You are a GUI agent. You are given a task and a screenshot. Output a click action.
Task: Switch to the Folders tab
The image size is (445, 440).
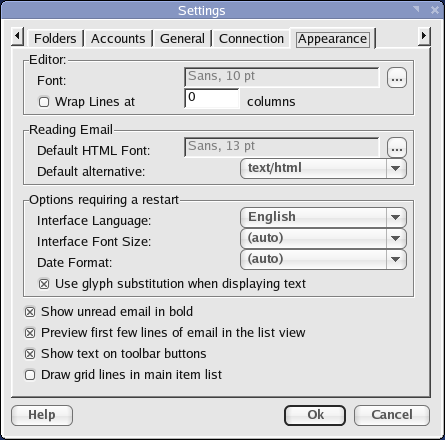[55, 39]
